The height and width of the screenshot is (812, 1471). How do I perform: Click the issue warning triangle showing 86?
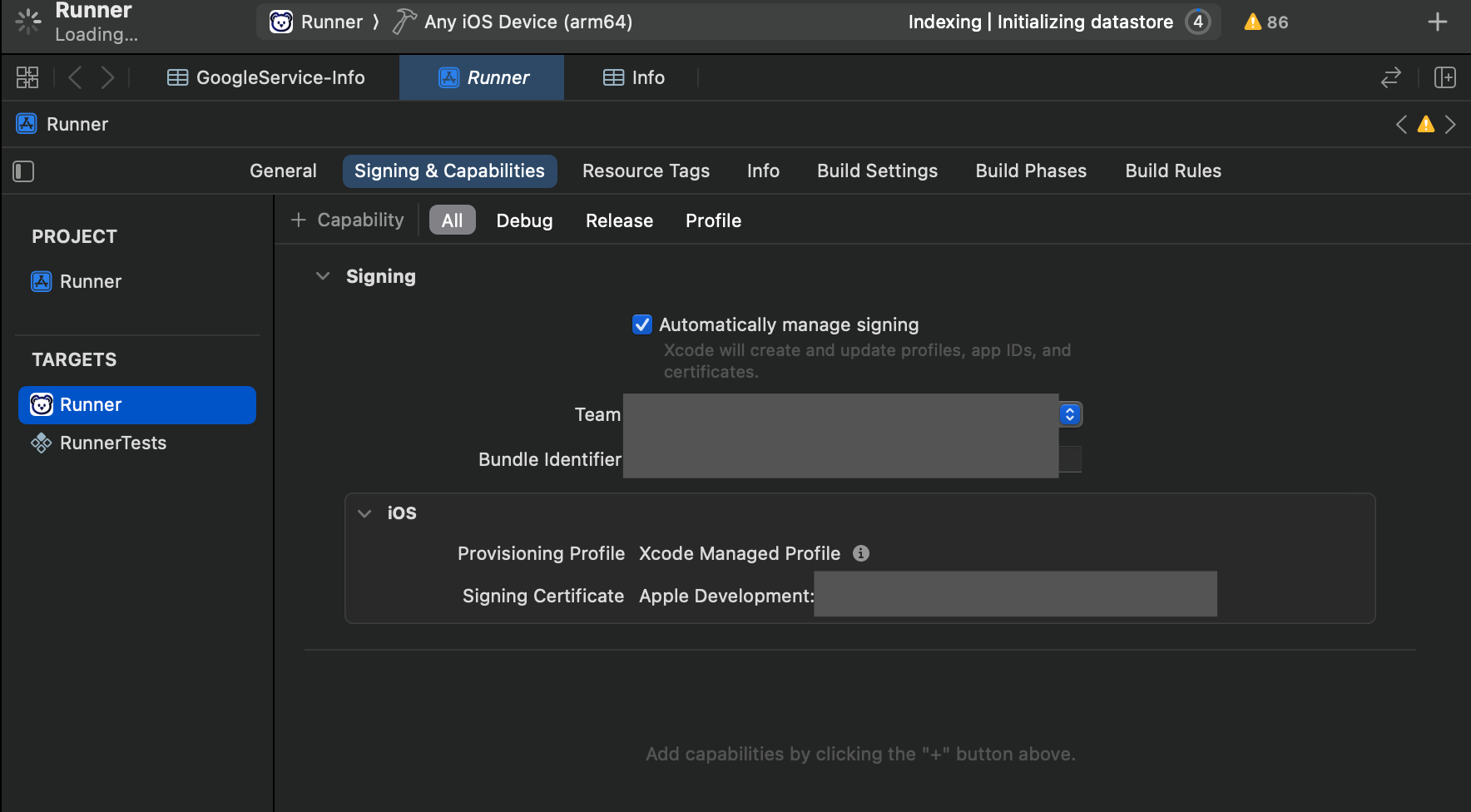pos(1265,22)
